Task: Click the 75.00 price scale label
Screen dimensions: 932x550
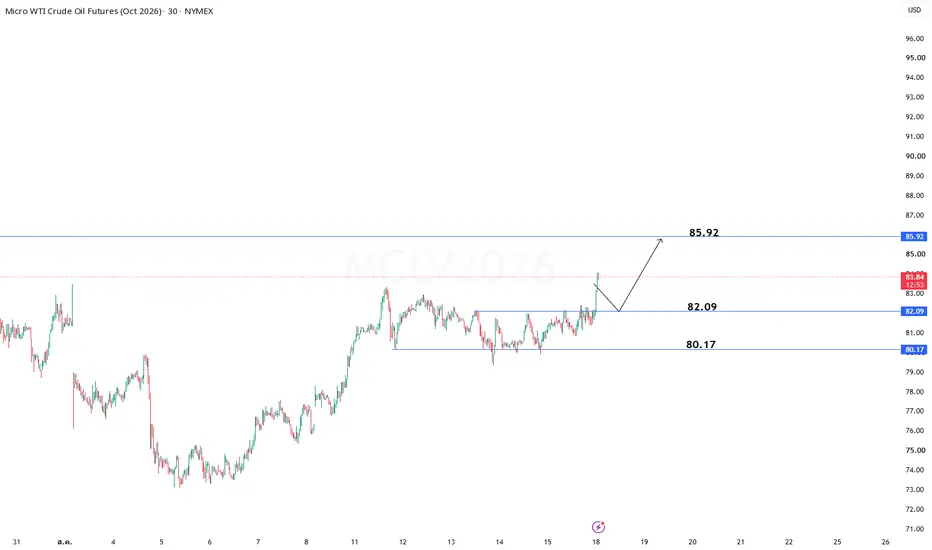Action: click(915, 450)
